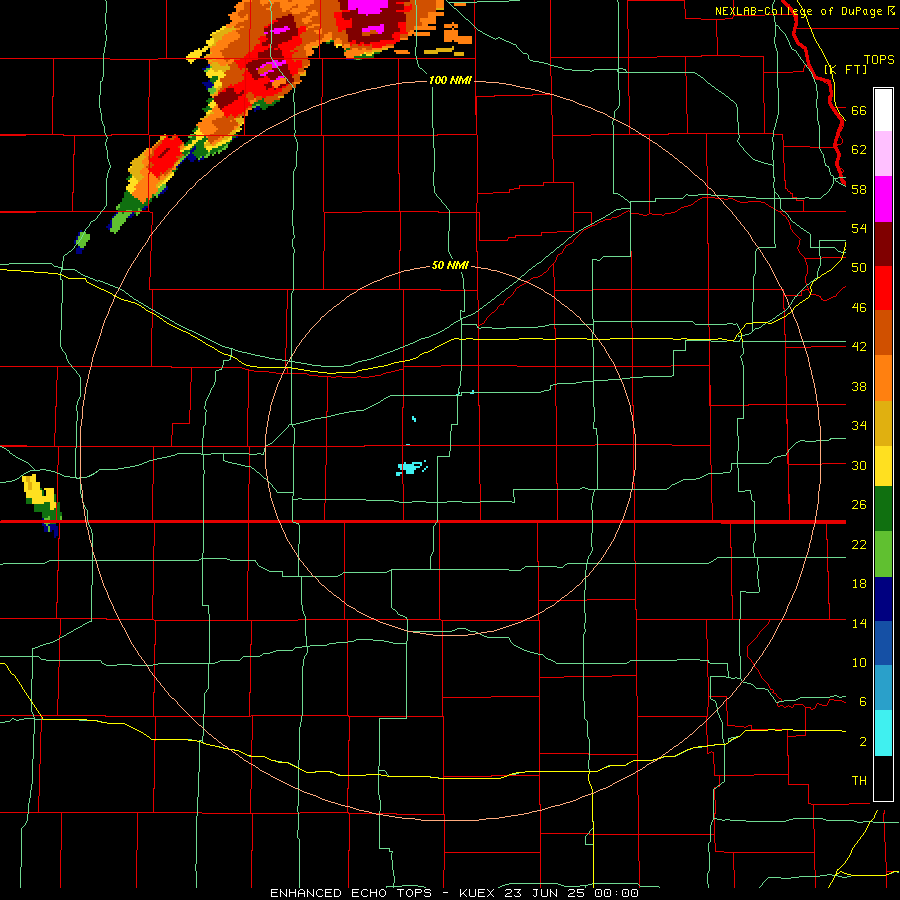This screenshot has height=900, width=900.
Task: Click the 14 legend value
Action: 859,623
